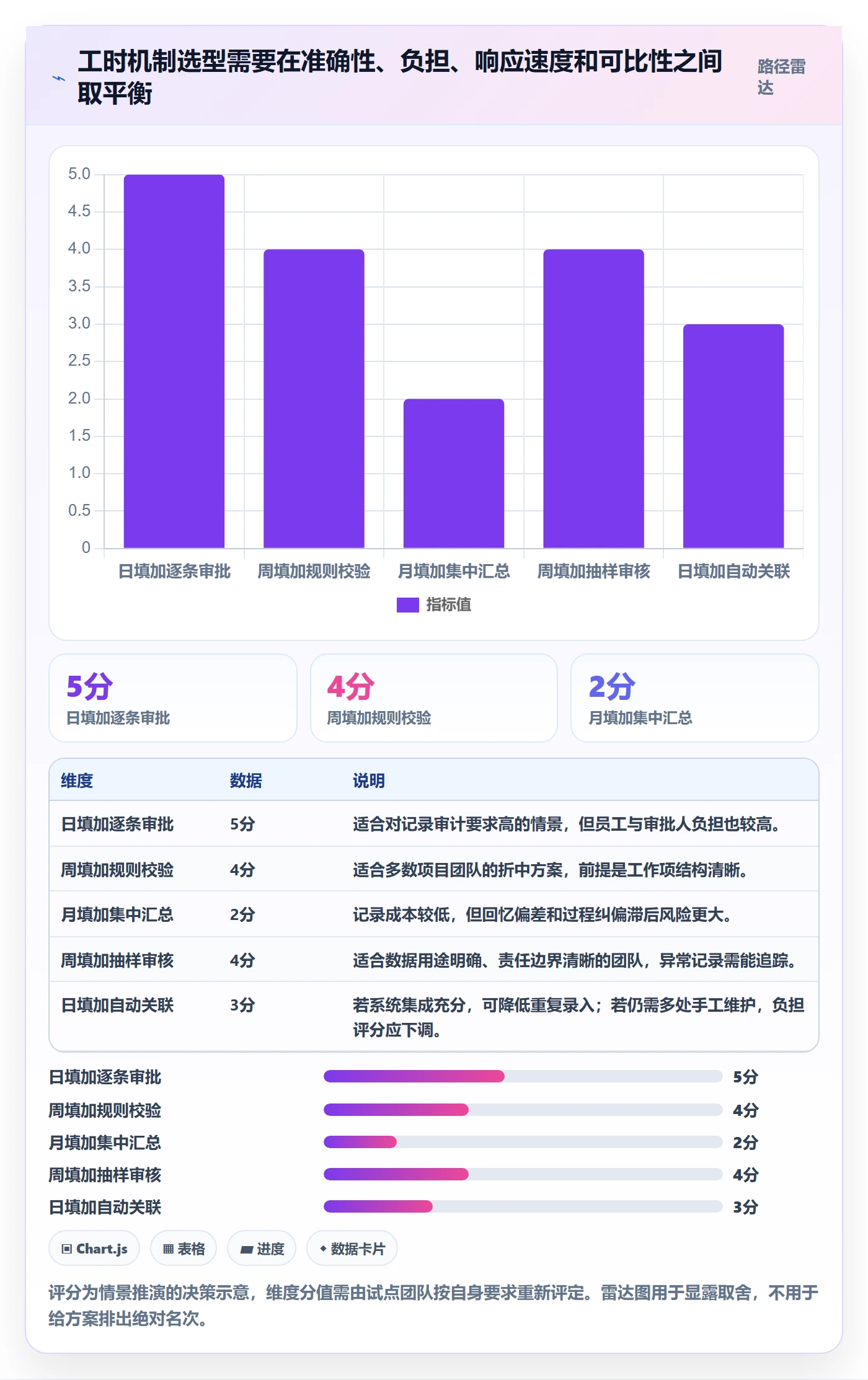Click the 维度 column header
The height and width of the screenshot is (1380, 868).
pos(77,781)
